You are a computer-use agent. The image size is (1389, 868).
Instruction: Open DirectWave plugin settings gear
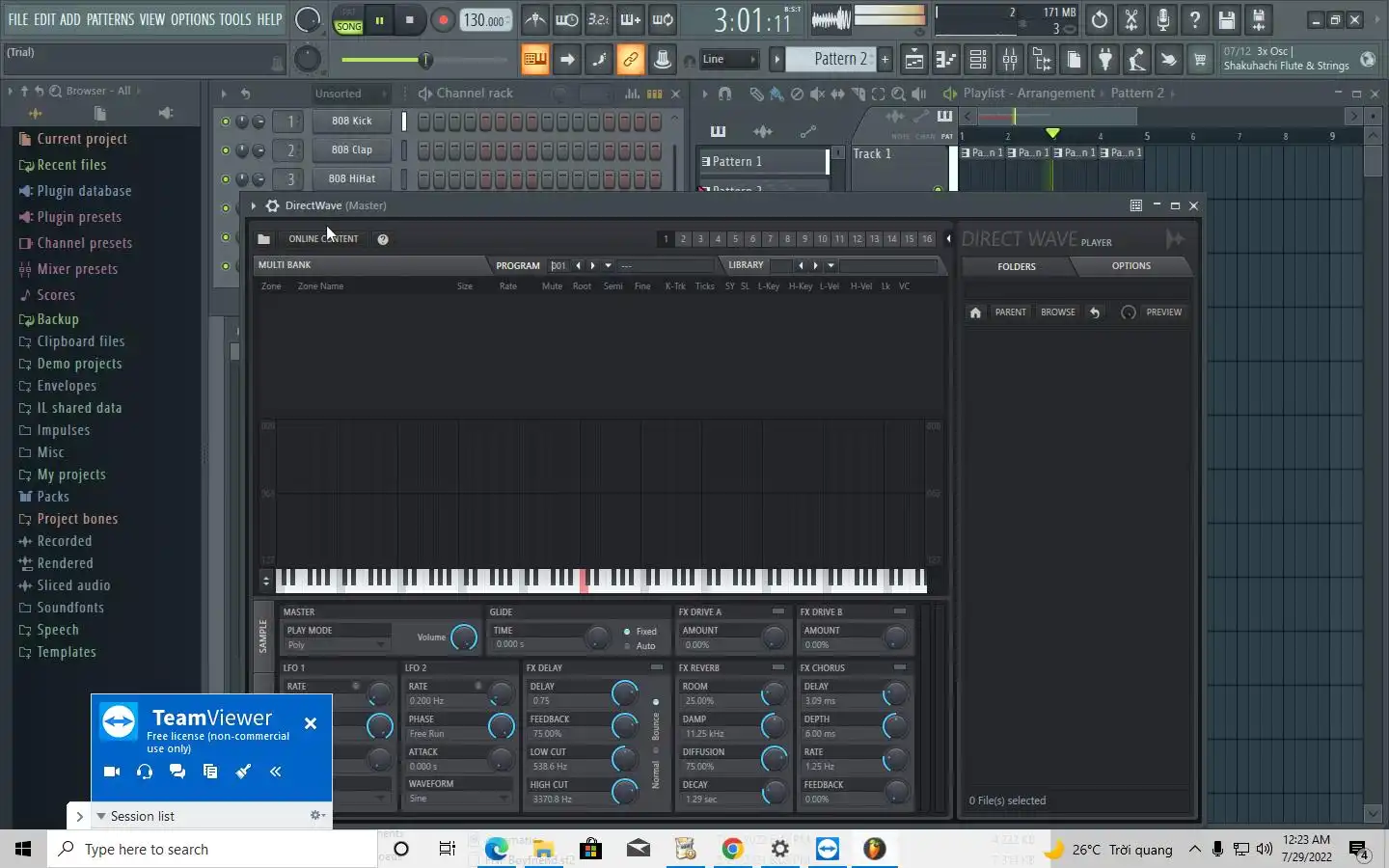point(272,205)
